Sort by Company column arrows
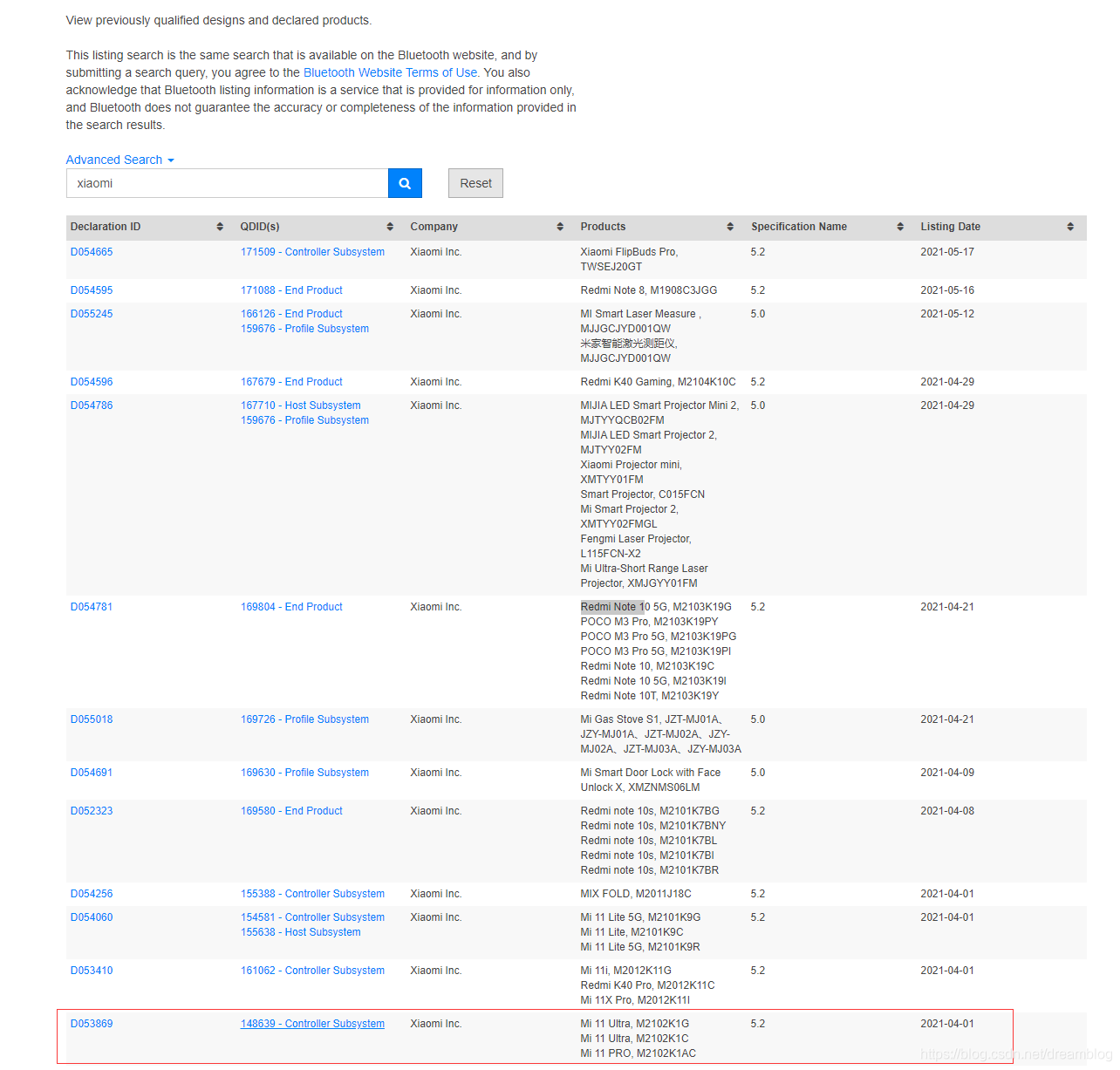1120x1070 pixels. (560, 227)
